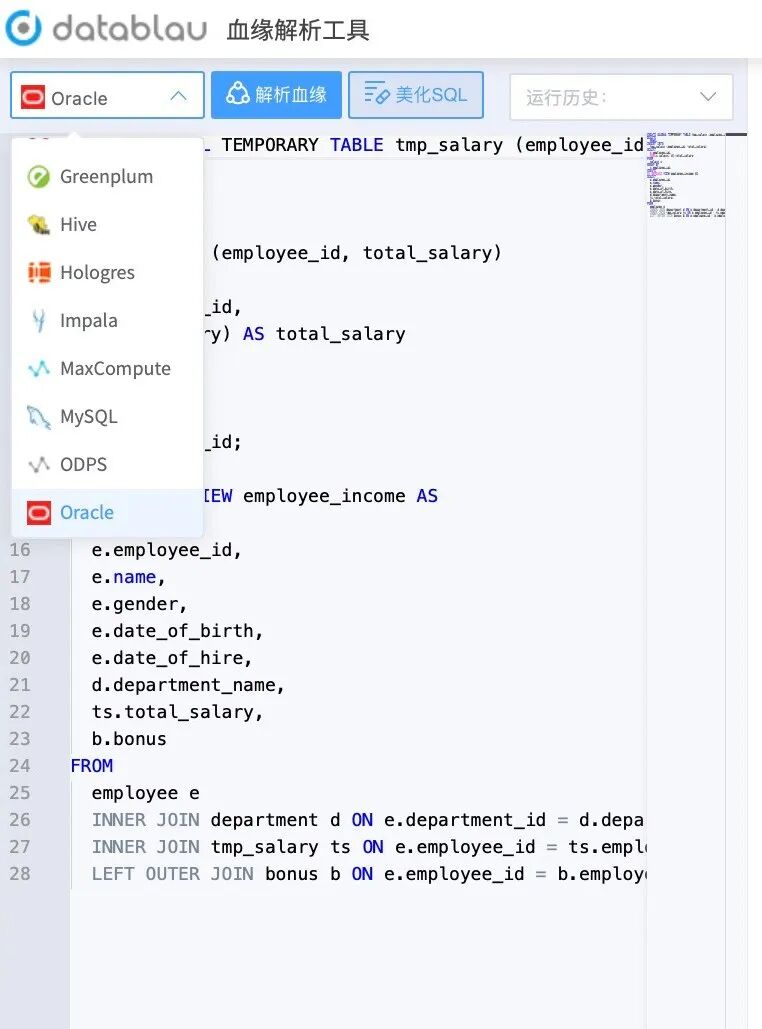The width and height of the screenshot is (762, 1029).
Task: Click the Datablau logo icon
Action: pos(23,28)
